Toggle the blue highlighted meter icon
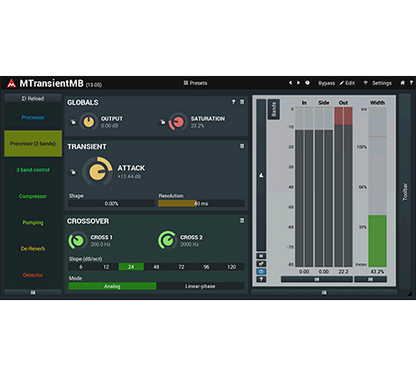 pyautogui.click(x=261, y=272)
